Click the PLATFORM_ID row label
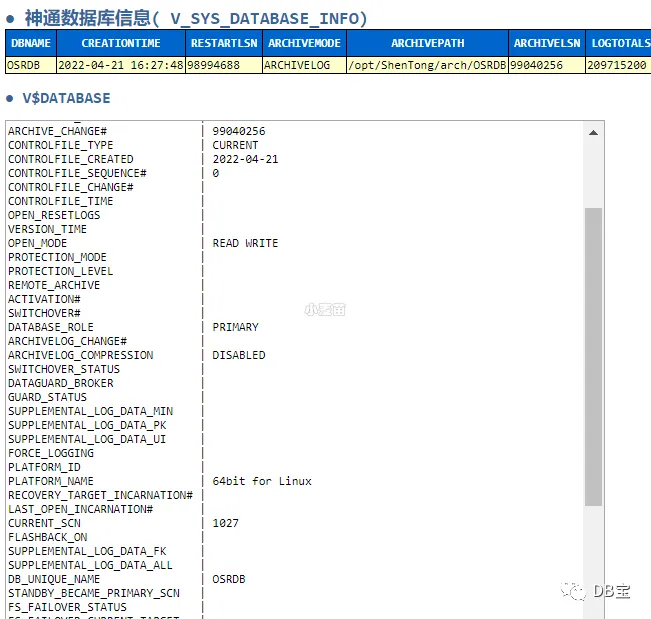This screenshot has height=619, width=651. point(44,467)
